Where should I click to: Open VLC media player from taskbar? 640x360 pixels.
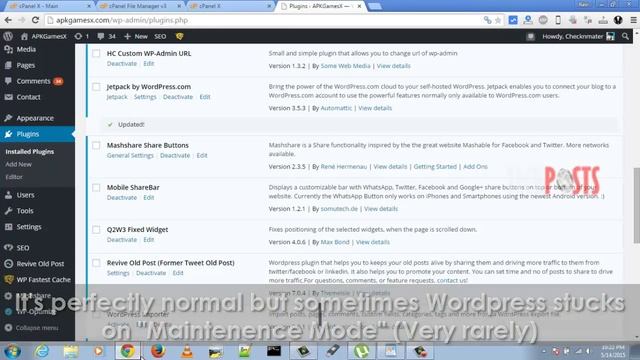tap(187, 351)
